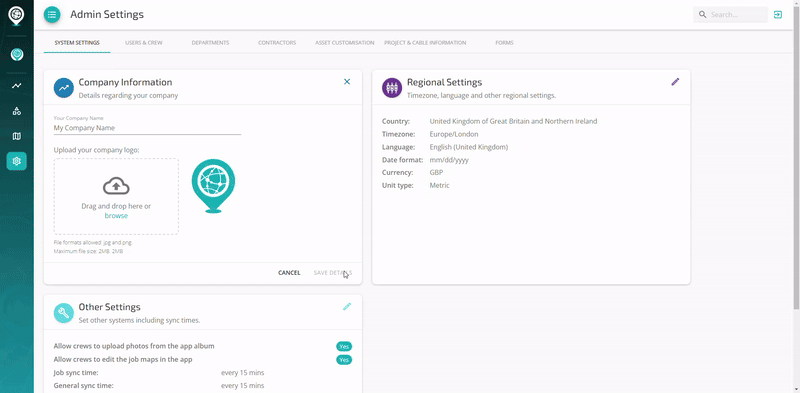Image resolution: width=800 pixels, height=393 pixels.
Task: Click the Company Information heading
Action: [x=125, y=82]
